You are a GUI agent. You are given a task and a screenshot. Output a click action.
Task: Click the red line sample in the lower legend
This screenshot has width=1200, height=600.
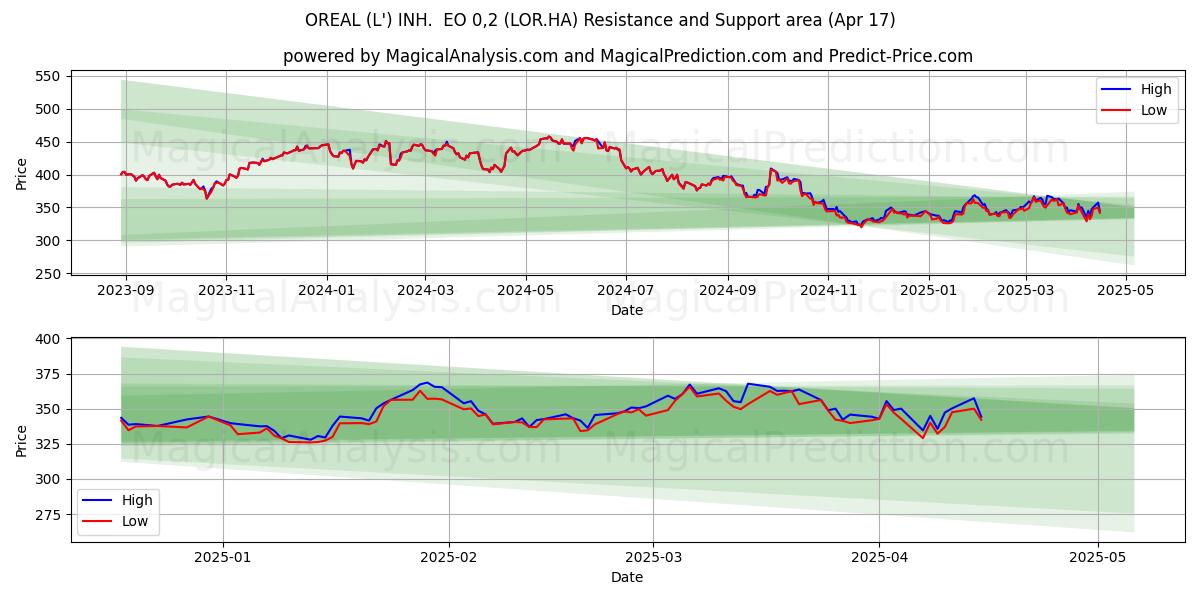tap(98, 521)
